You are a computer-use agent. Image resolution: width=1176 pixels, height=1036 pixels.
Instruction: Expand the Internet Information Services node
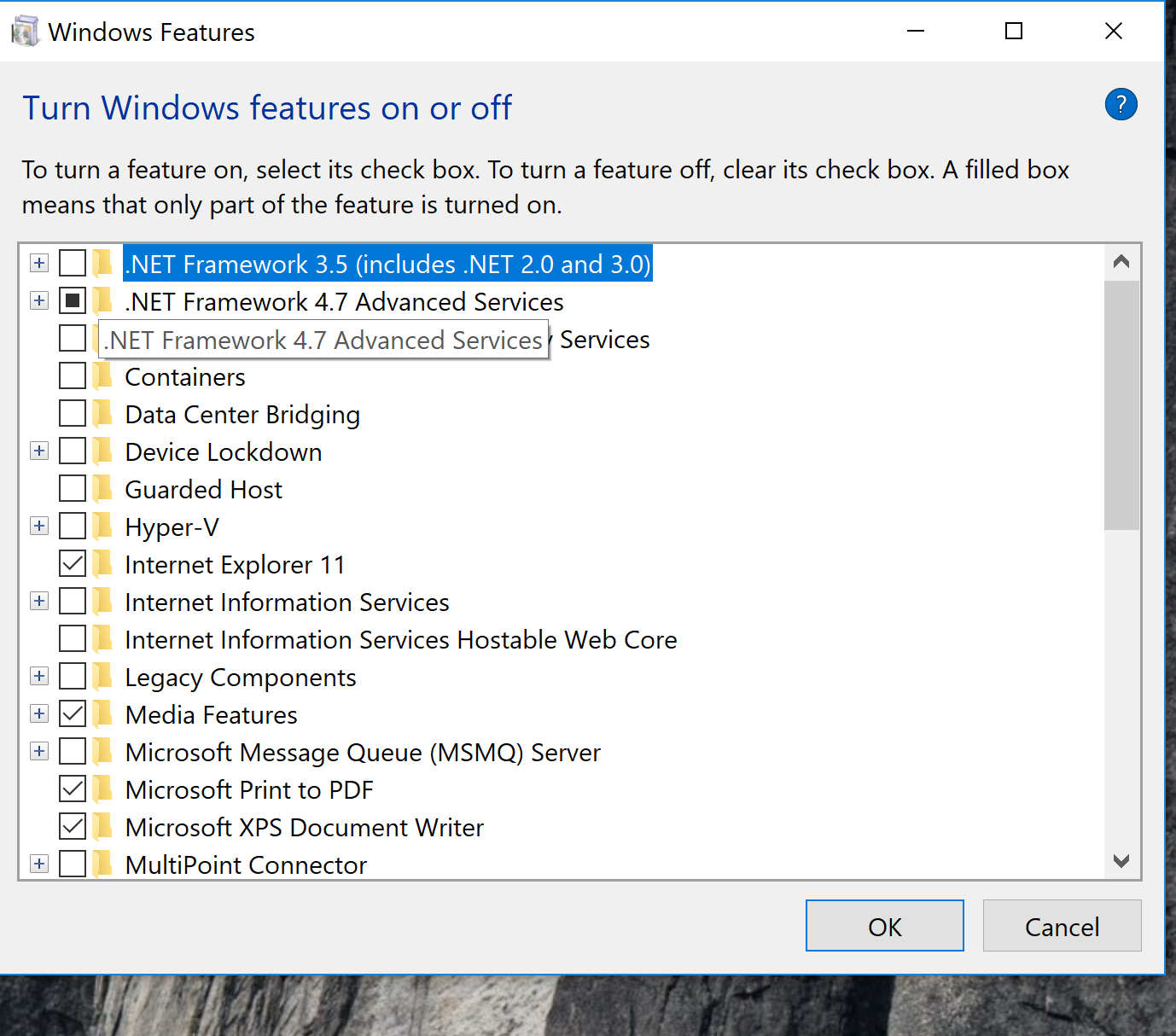(39, 601)
